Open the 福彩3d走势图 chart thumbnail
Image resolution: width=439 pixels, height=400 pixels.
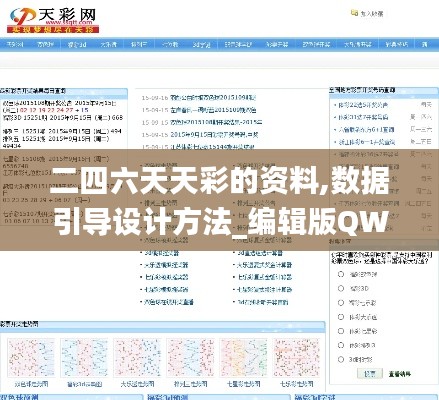[x=84, y=358]
